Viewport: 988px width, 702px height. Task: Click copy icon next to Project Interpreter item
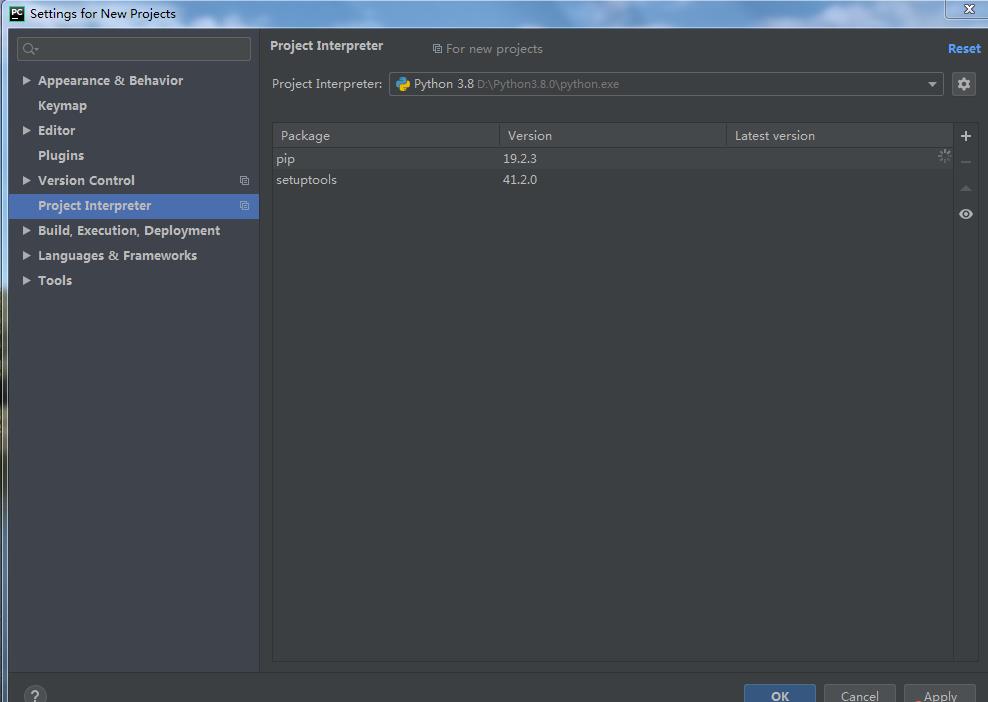point(244,205)
